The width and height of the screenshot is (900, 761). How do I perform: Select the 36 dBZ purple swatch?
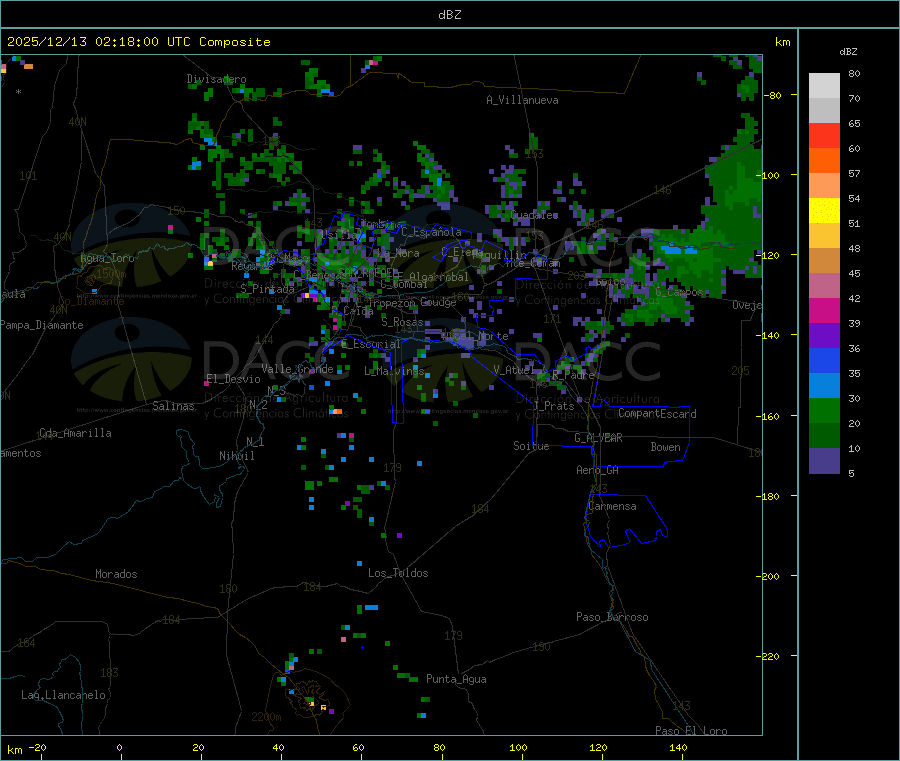[824, 336]
